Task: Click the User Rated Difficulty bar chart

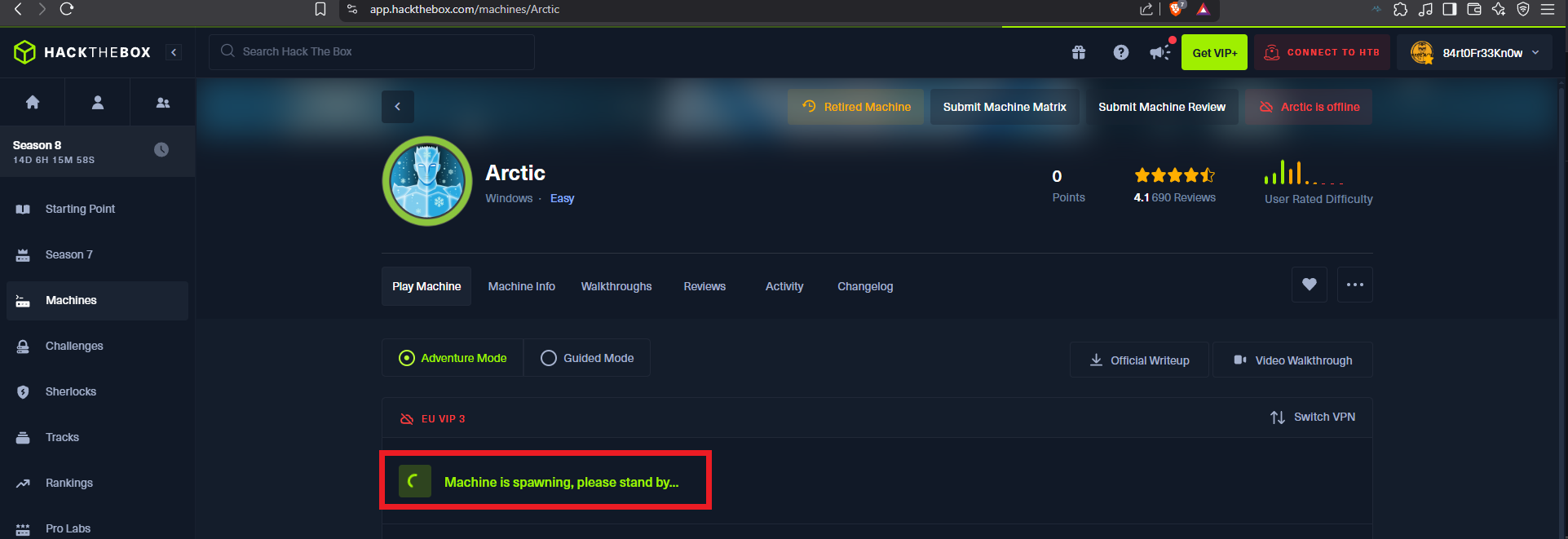Action: click(x=1304, y=172)
